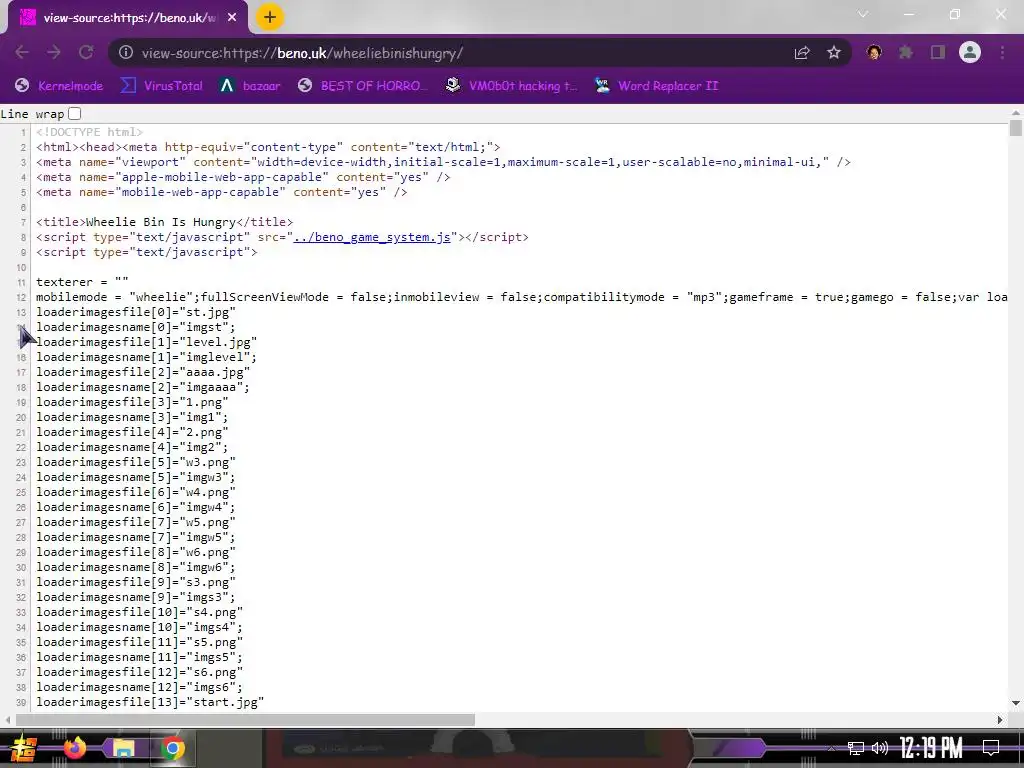
Task: Switch to Chrome in the taskbar
Action: click(172, 748)
